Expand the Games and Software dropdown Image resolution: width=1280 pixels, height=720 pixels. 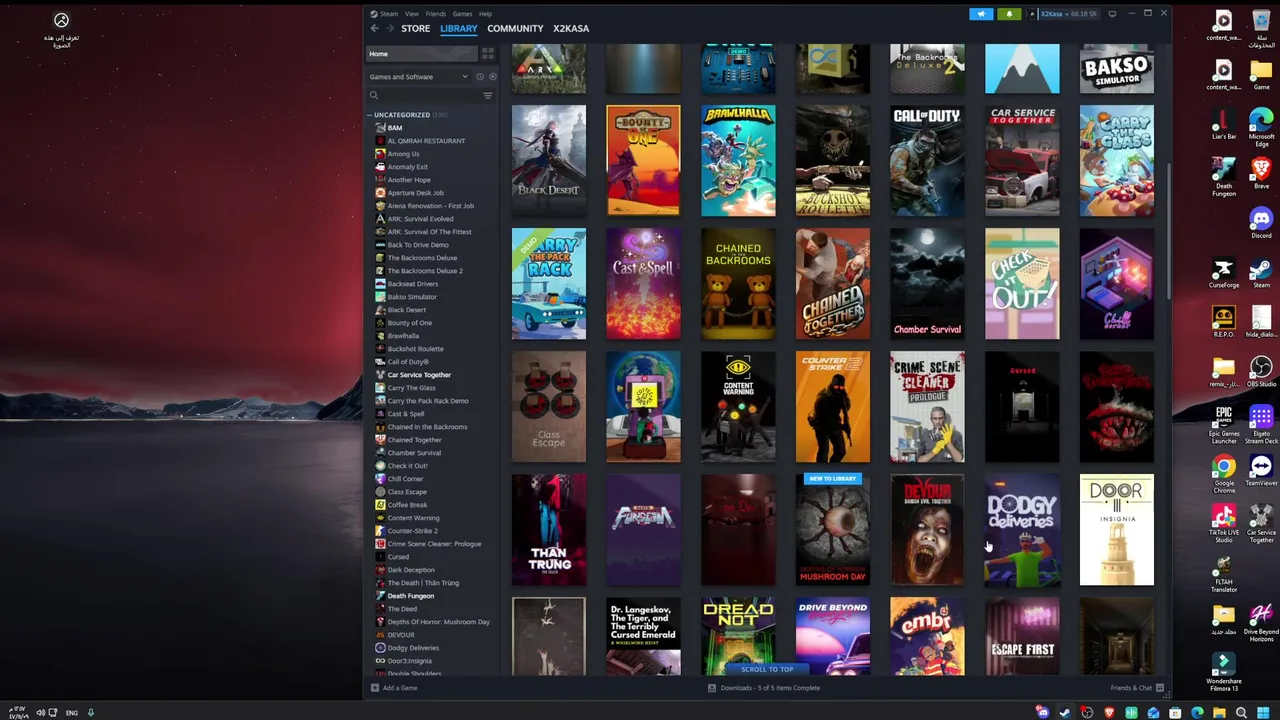click(x=419, y=77)
